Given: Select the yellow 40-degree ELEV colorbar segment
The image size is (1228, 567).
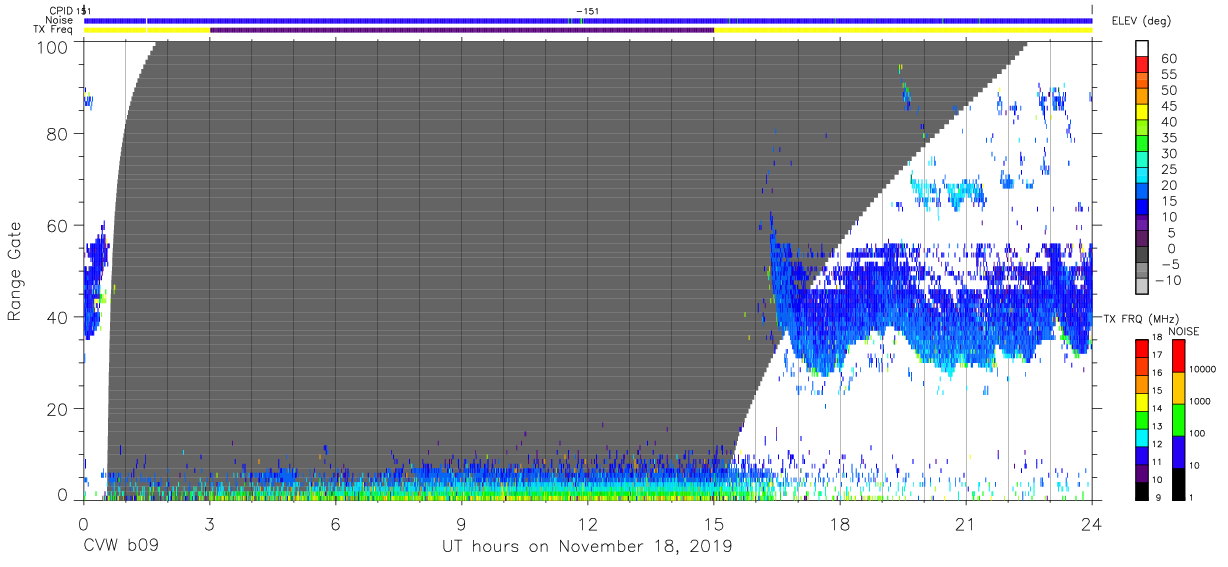Looking at the screenshot, I should pos(1142,112).
